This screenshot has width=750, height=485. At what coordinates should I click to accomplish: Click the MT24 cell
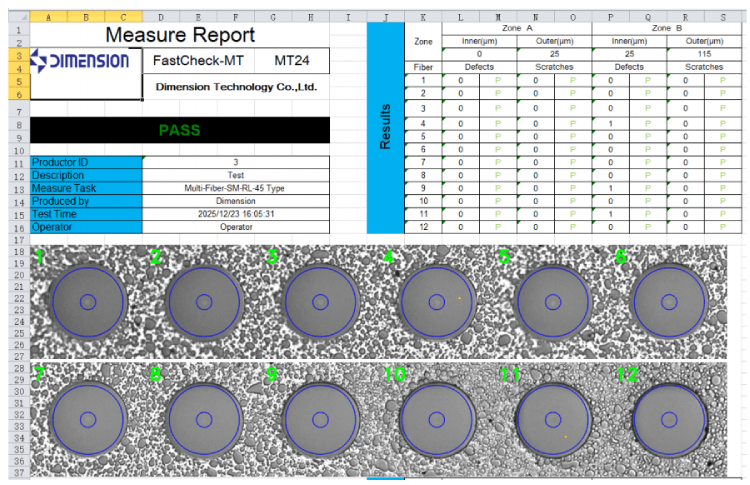[292, 61]
